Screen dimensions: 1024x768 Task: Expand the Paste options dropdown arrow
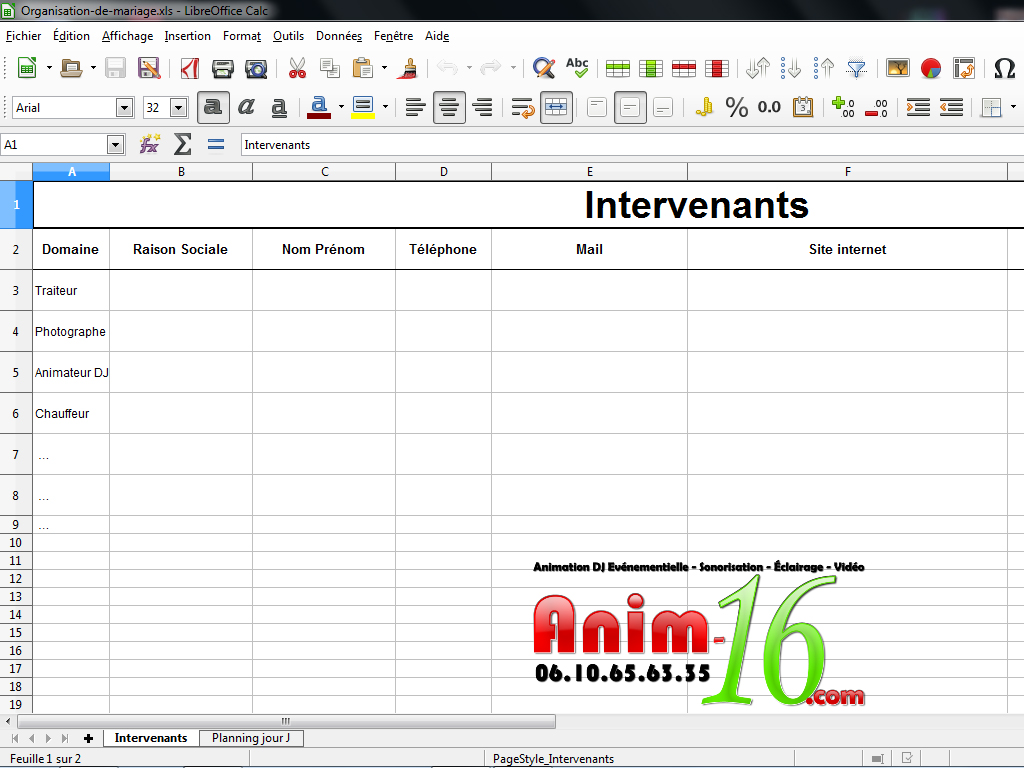(384, 68)
